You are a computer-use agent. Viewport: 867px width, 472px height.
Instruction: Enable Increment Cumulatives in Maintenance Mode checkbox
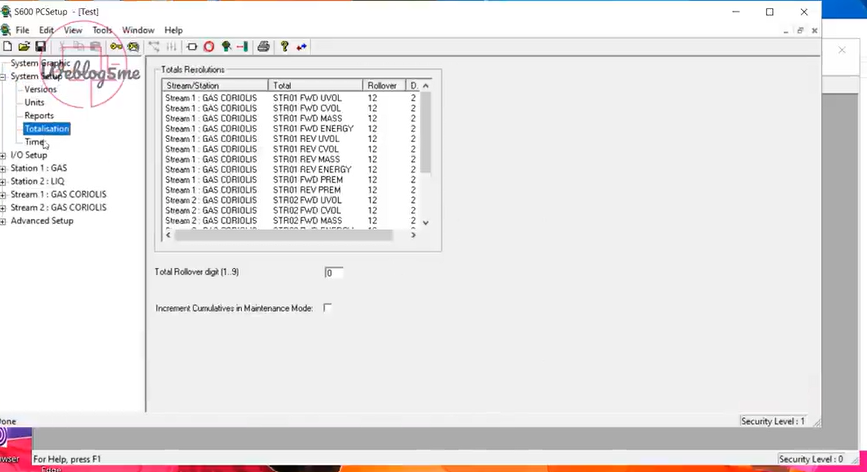coord(327,308)
